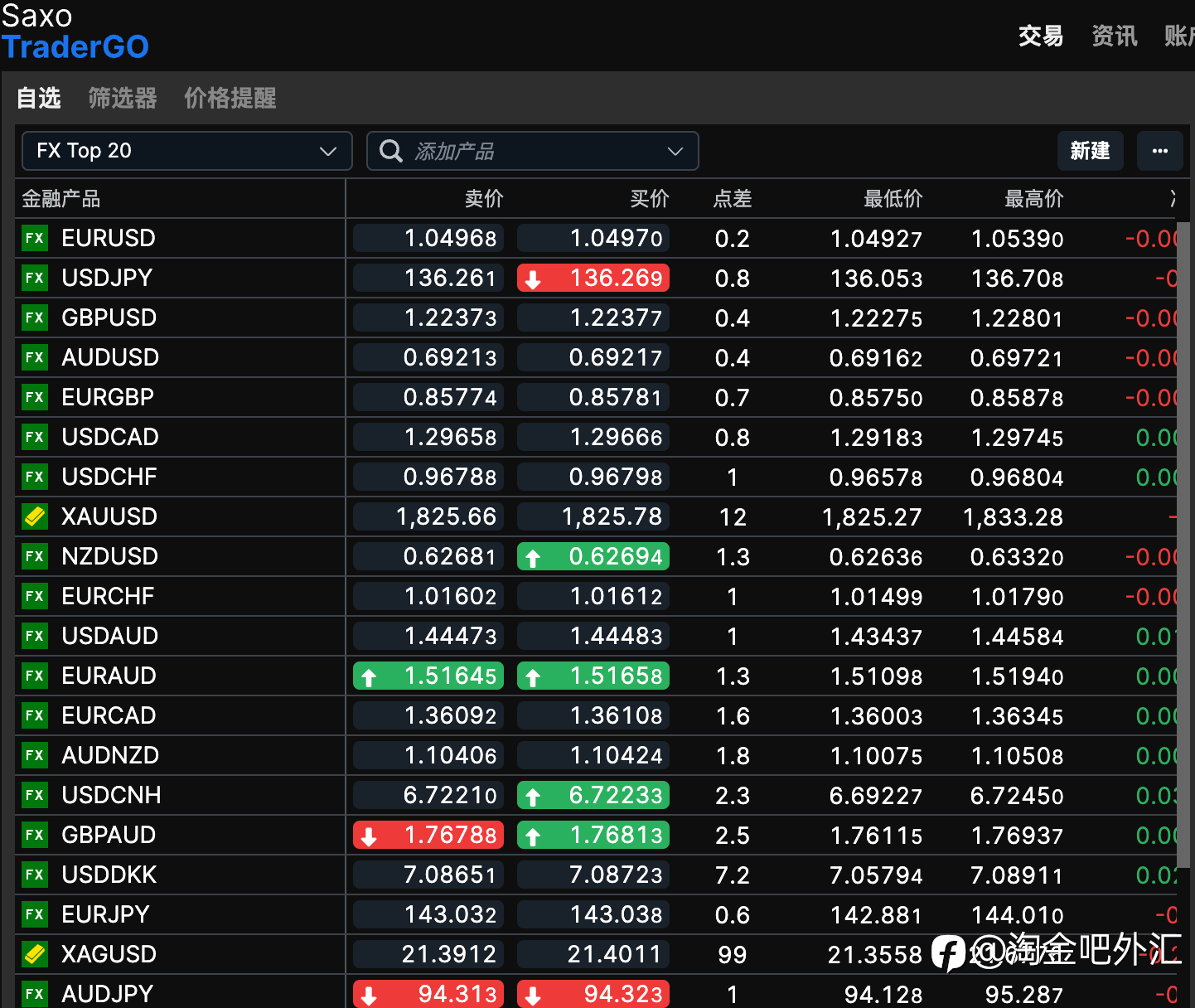Click XAGUSD sell price 21.3912
This screenshot has width=1195, height=1008.
point(427,954)
